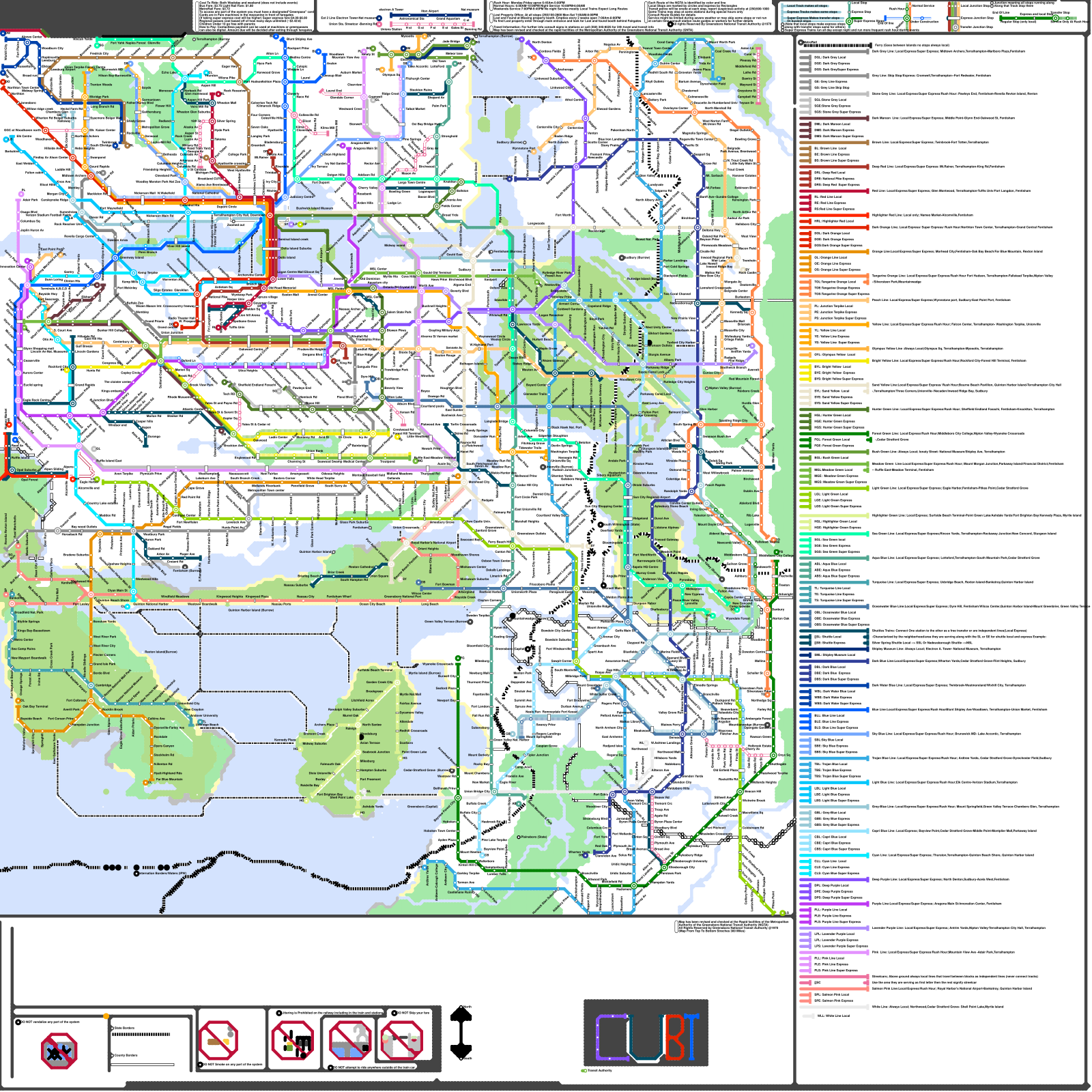Click the no smoking prohibition sign
Screen dimensions: 1092x1092
[x=218, y=1040]
